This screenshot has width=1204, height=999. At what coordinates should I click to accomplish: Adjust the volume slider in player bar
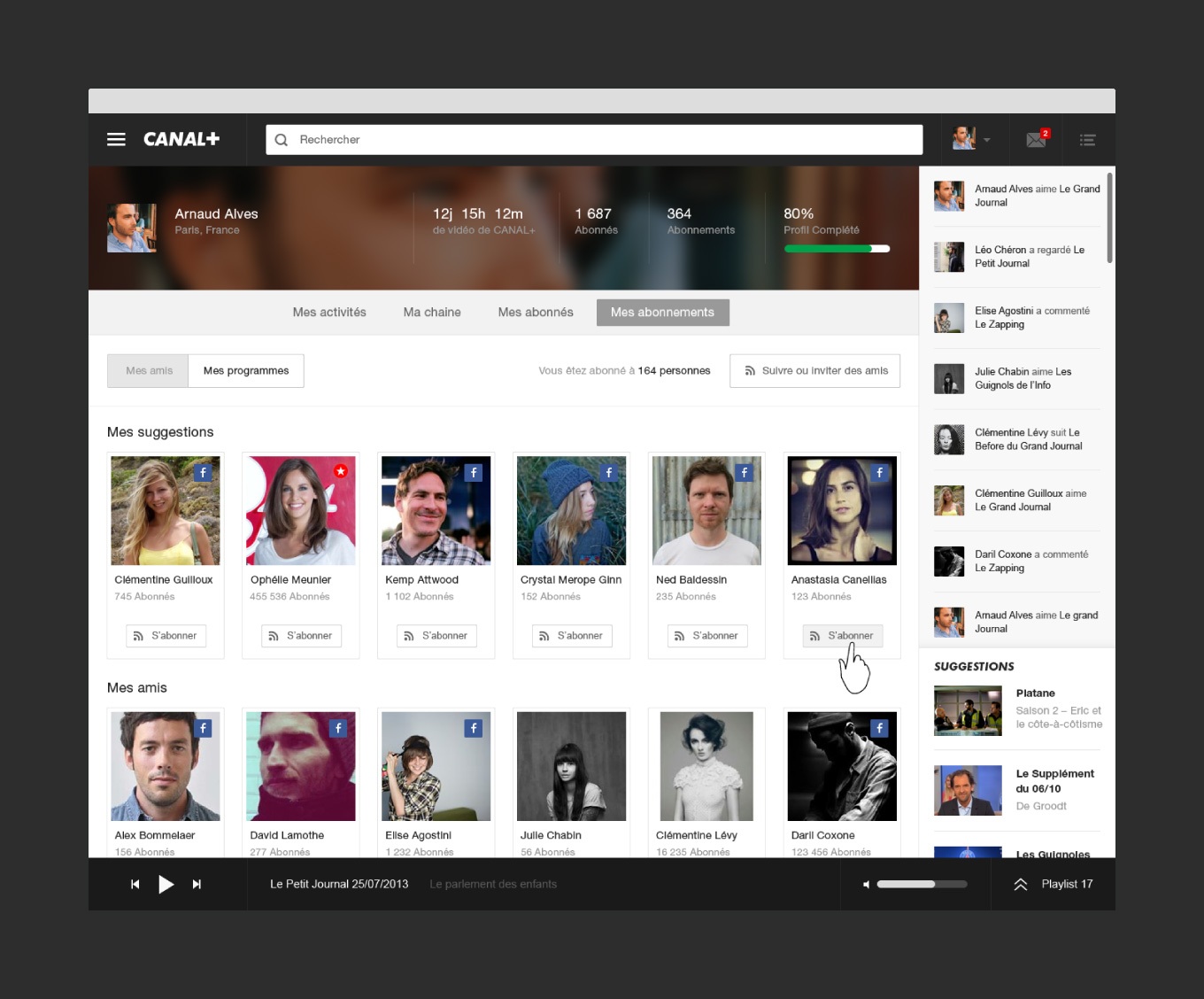click(921, 884)
